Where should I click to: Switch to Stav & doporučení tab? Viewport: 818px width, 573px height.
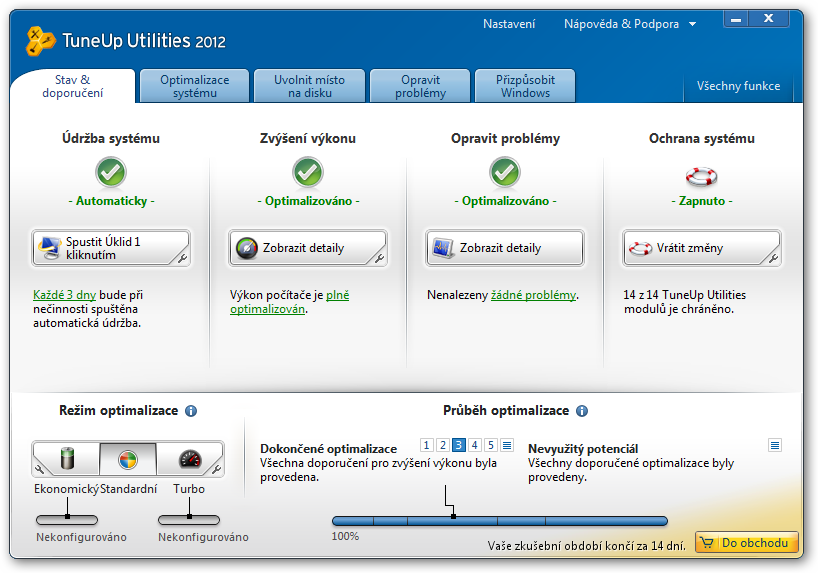click(73, 86)
